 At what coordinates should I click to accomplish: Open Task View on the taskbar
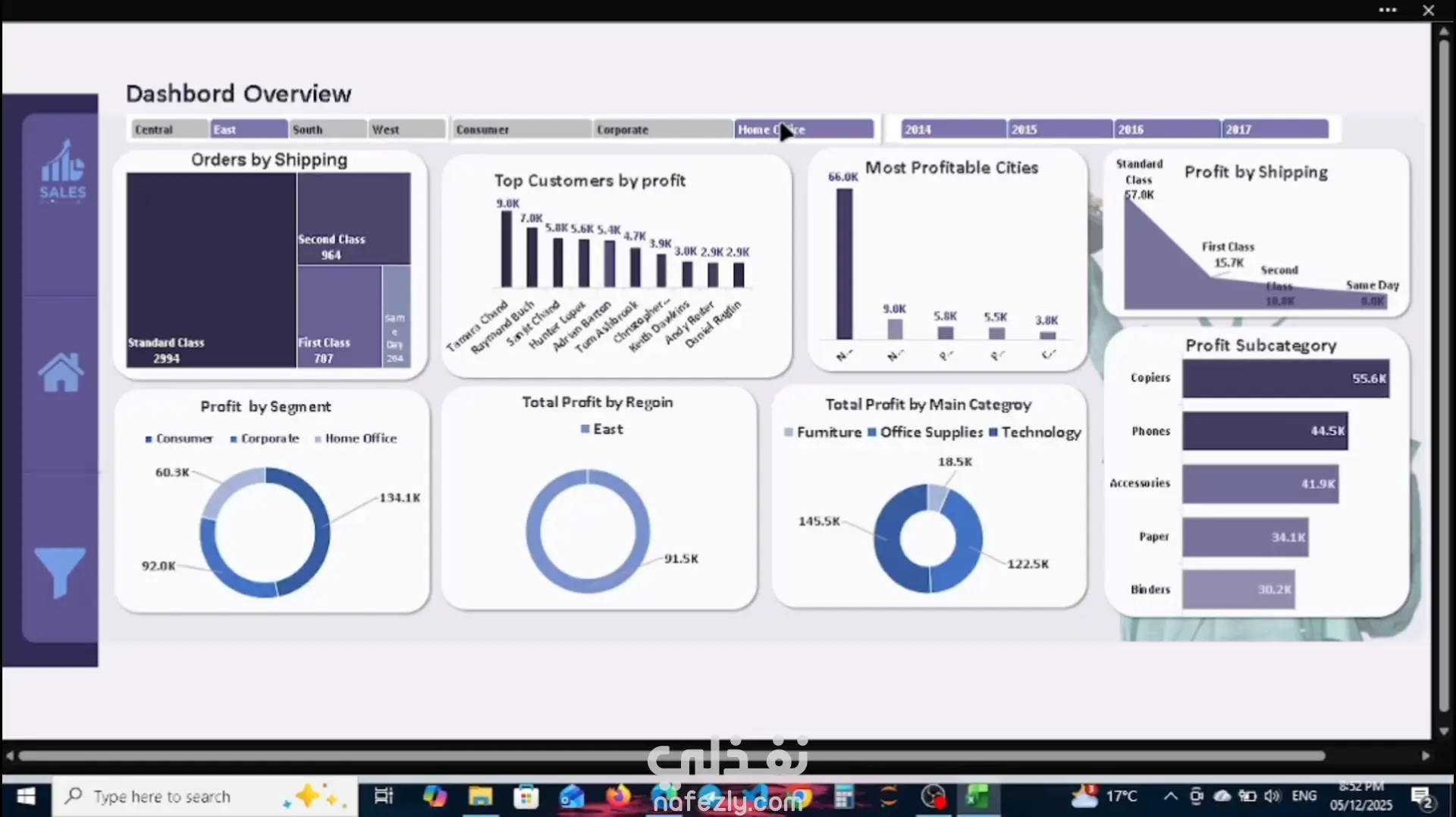click(x=384, y=797)
